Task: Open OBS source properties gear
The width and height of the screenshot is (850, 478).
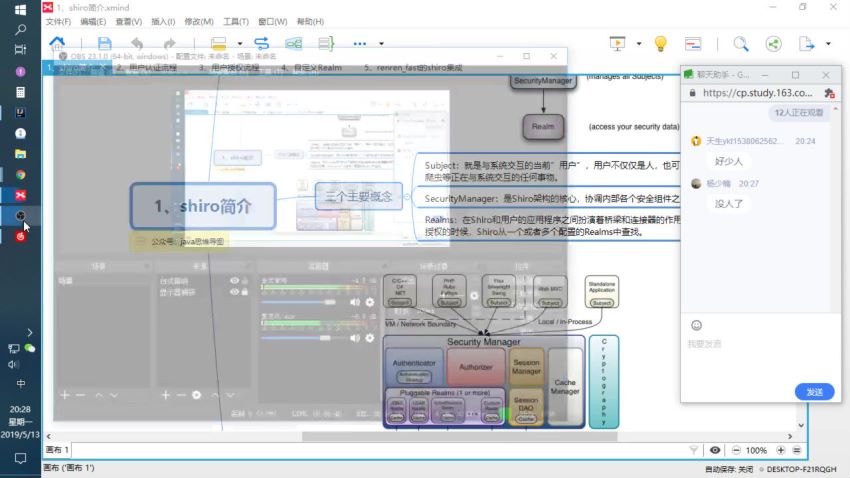Action: pyautogui.click(x=196, y=395)
